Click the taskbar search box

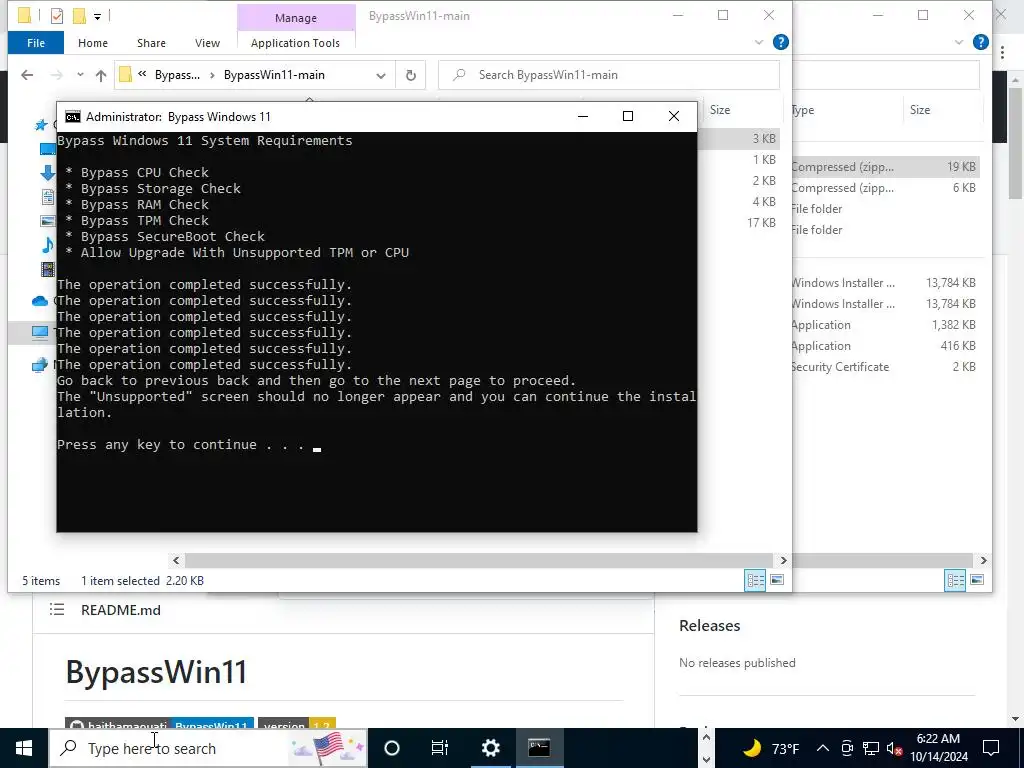click(x=209, y=748)
